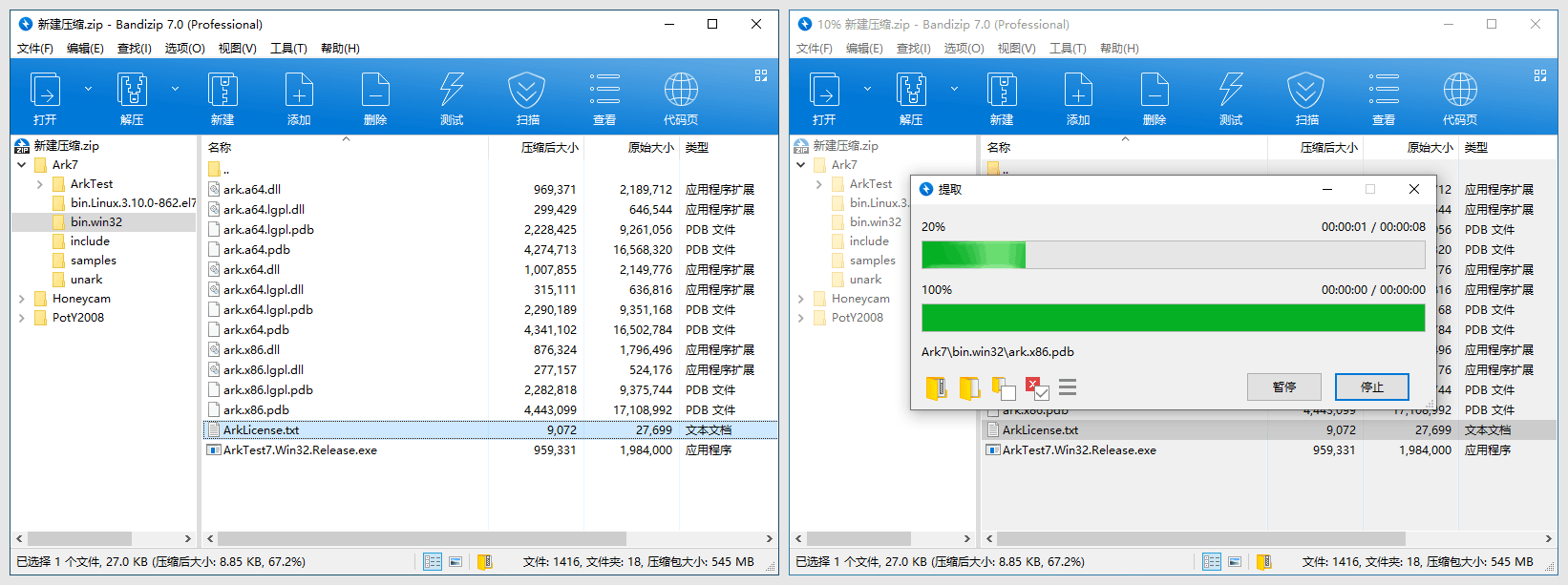Click the 100% green progress bar in 提取 dialog
Viewport: 1568px width, 585px height.
click(x=1173, y=318)
